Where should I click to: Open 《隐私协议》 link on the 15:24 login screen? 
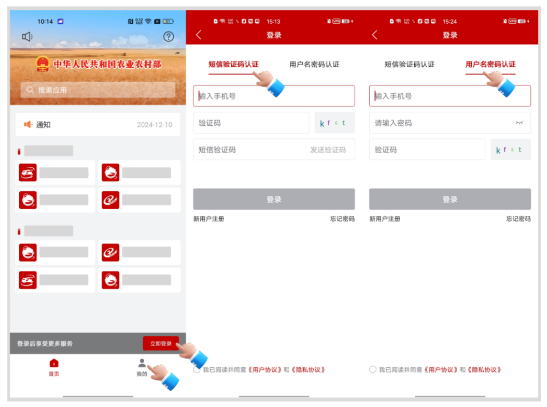tap(484, 370)
